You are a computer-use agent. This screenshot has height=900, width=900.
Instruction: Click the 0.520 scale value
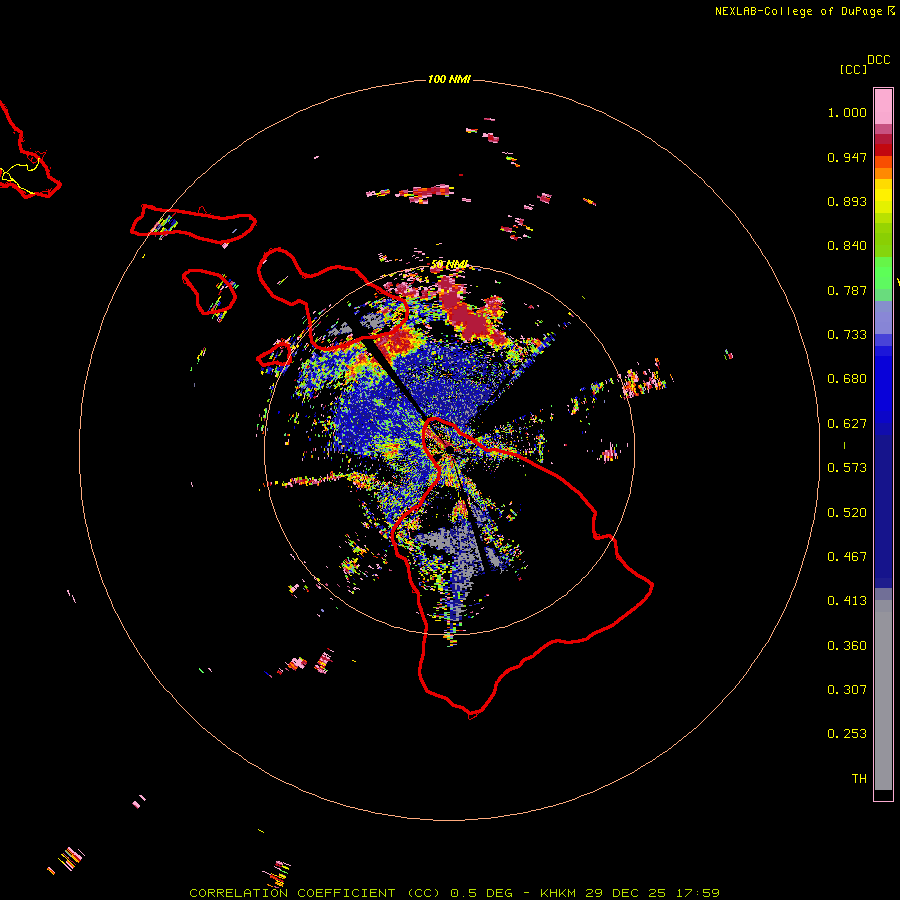[847, 513]
